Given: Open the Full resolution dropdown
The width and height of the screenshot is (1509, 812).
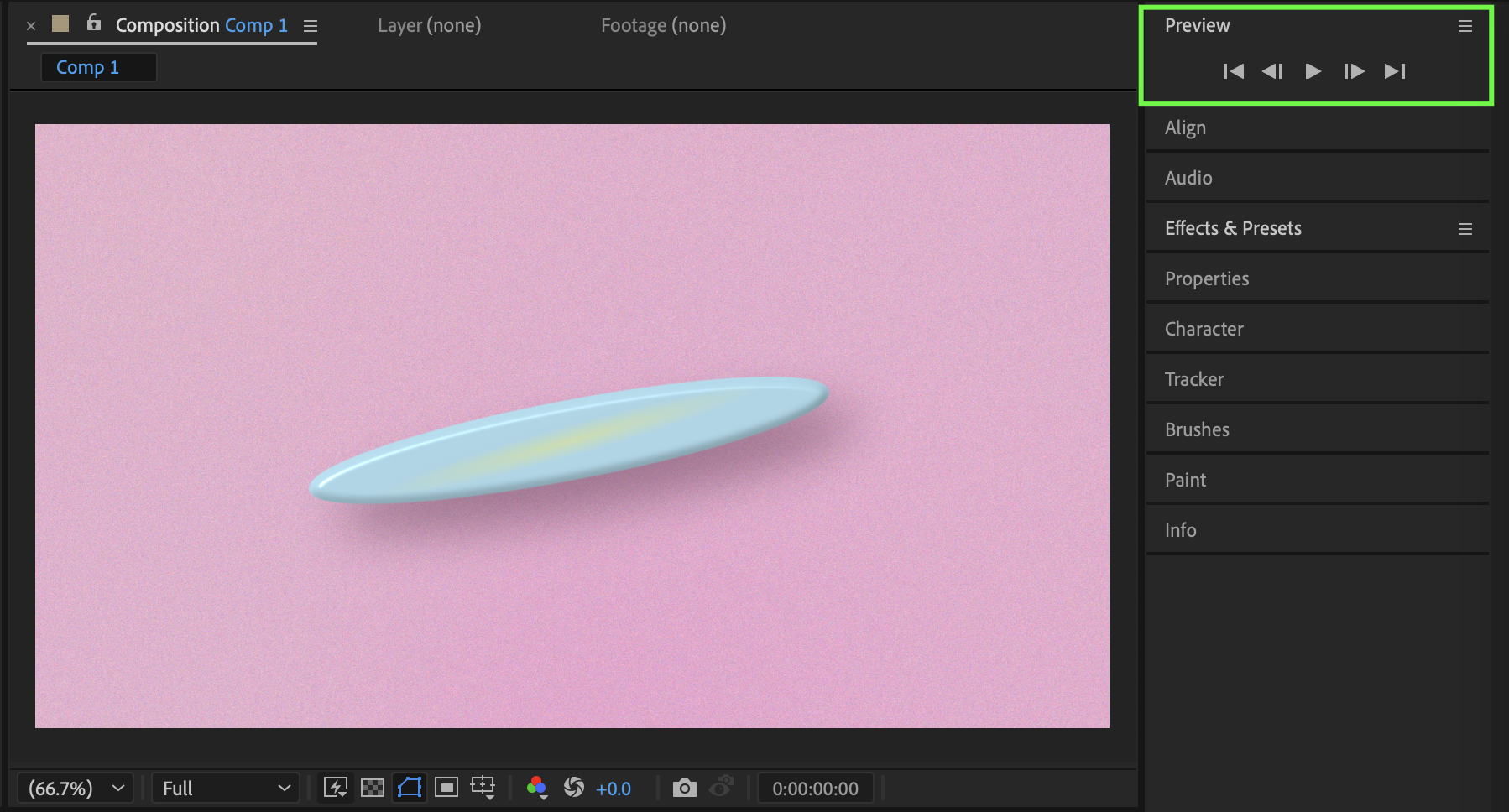Looking at the screenshot, I should click(225, 789).
